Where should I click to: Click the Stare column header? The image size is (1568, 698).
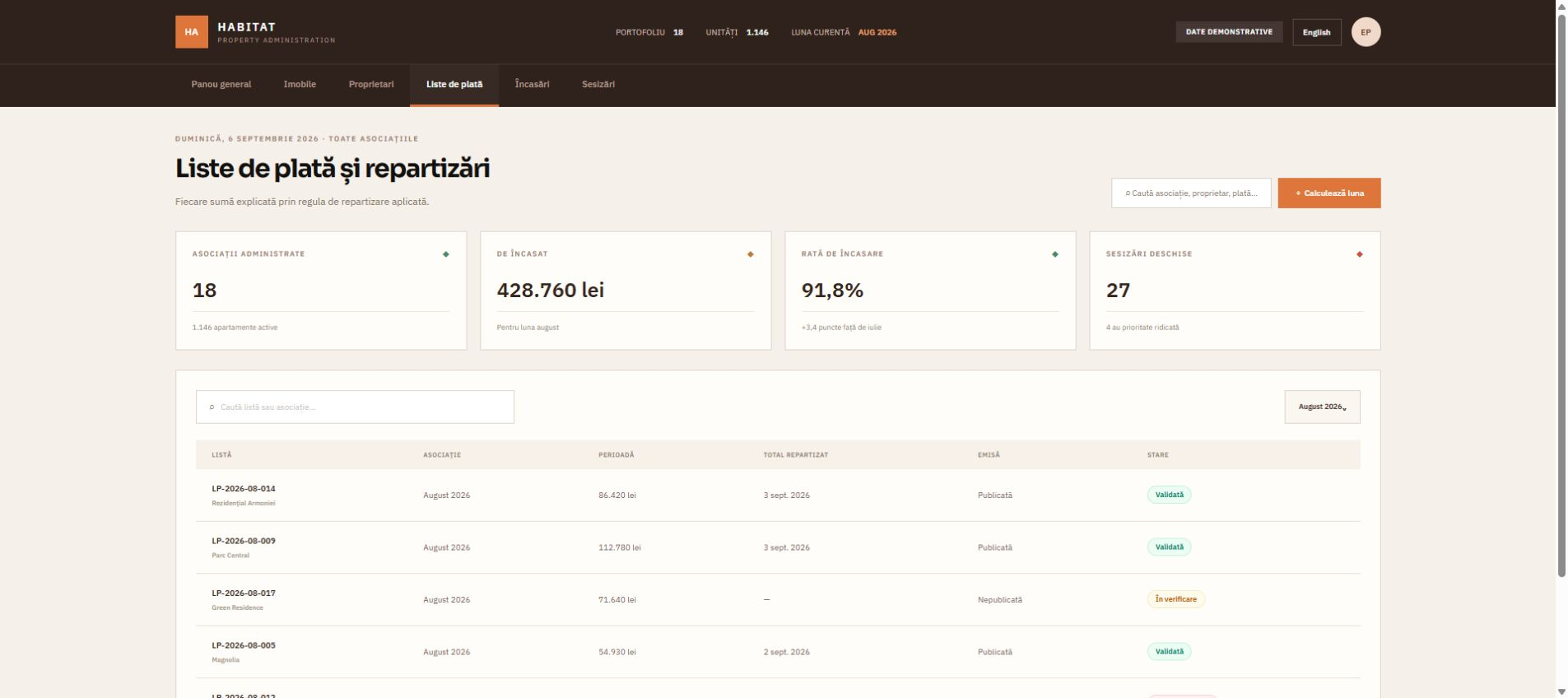pos(1157,454)
